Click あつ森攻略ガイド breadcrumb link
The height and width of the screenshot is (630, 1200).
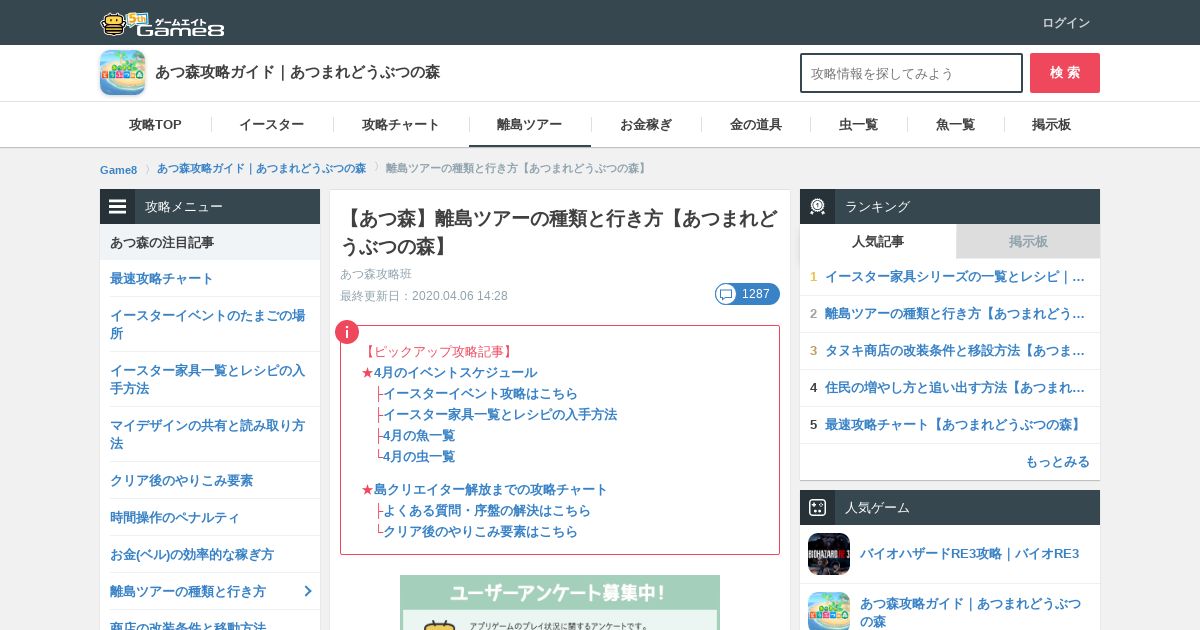(261, 169)
